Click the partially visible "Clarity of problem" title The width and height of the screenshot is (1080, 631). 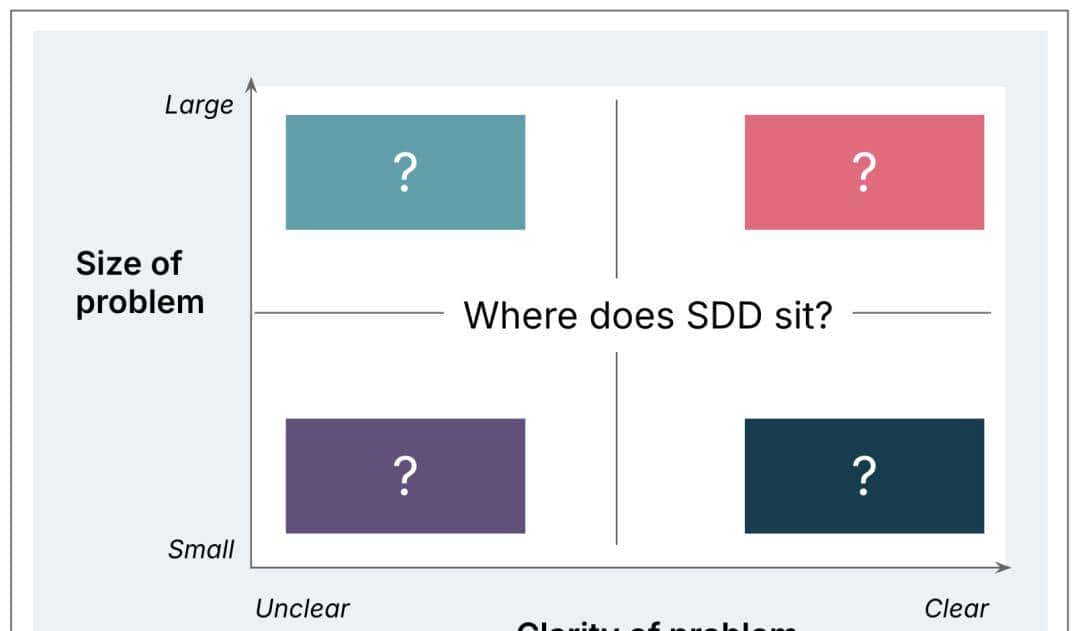click(656, 625)
